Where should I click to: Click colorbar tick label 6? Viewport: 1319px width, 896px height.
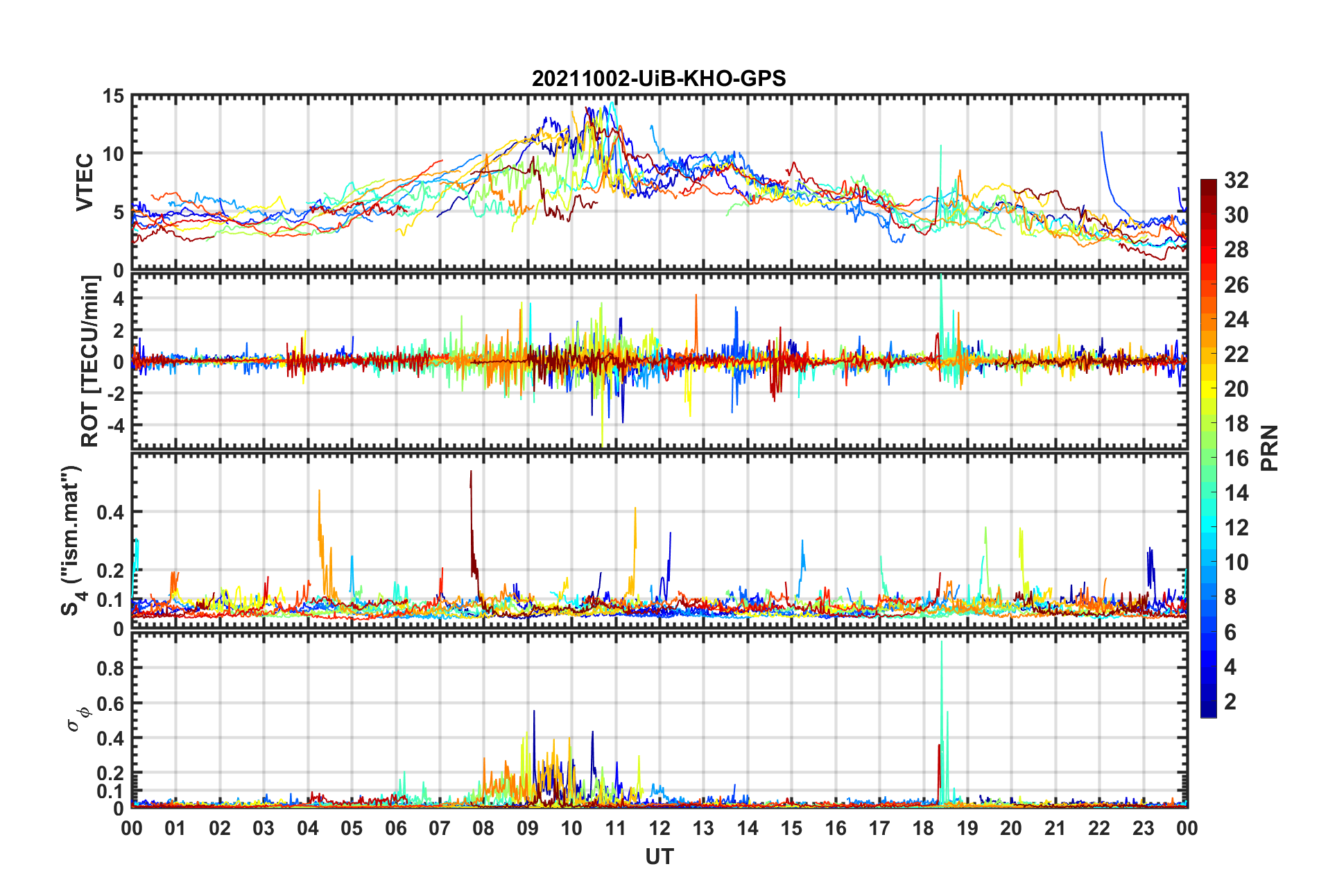tap(1230, 632)
